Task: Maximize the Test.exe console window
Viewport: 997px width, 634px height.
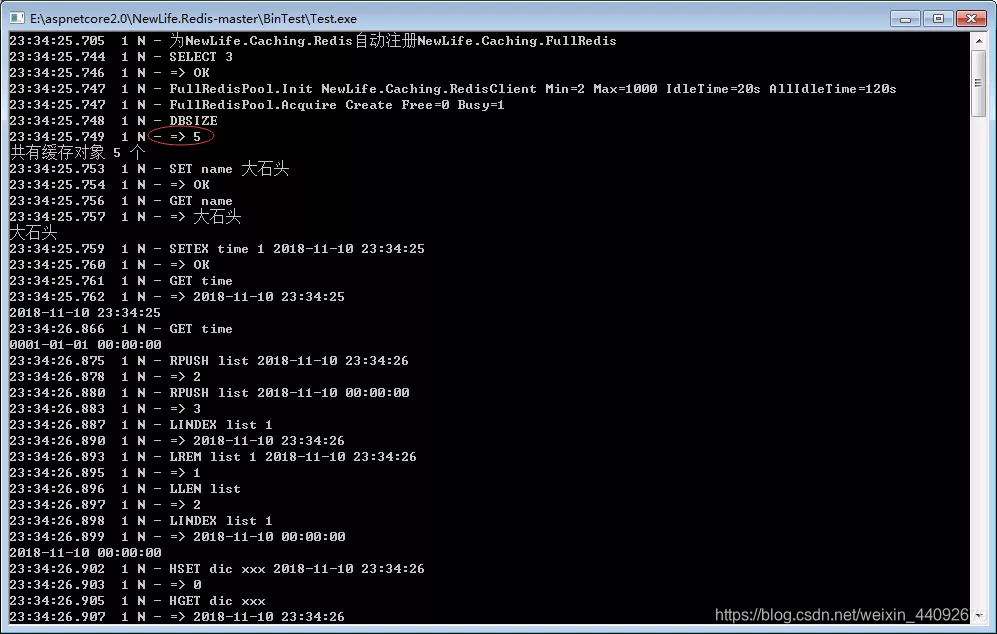Action: [x=939, y=18]
